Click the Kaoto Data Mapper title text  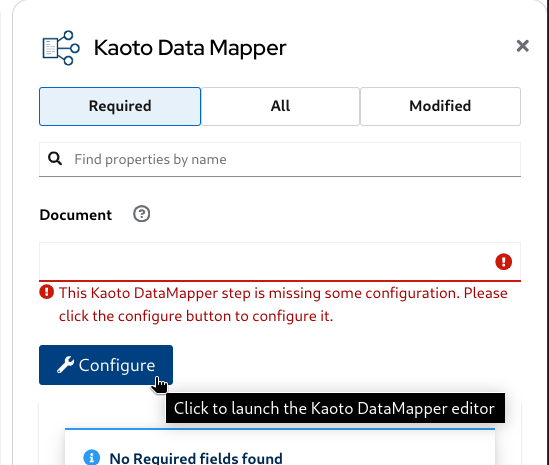[x=190, y=48]
